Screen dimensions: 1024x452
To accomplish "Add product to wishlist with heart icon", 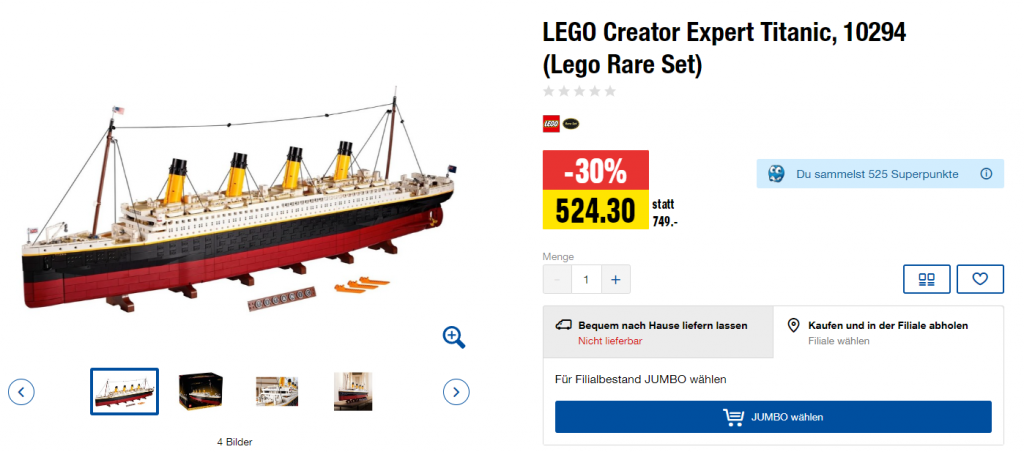I will tap(980, 279).
